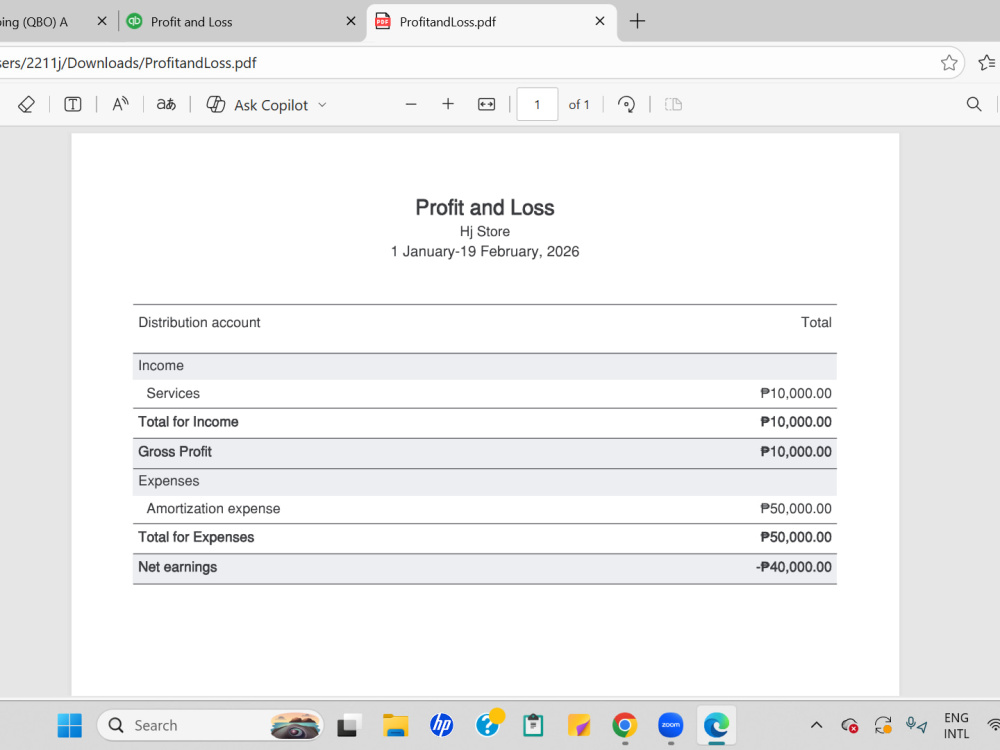The height and width of the screenshot is (750, 1000).
Task: Open the Sticky Notes taskbar icon
Action: point(579,725)
